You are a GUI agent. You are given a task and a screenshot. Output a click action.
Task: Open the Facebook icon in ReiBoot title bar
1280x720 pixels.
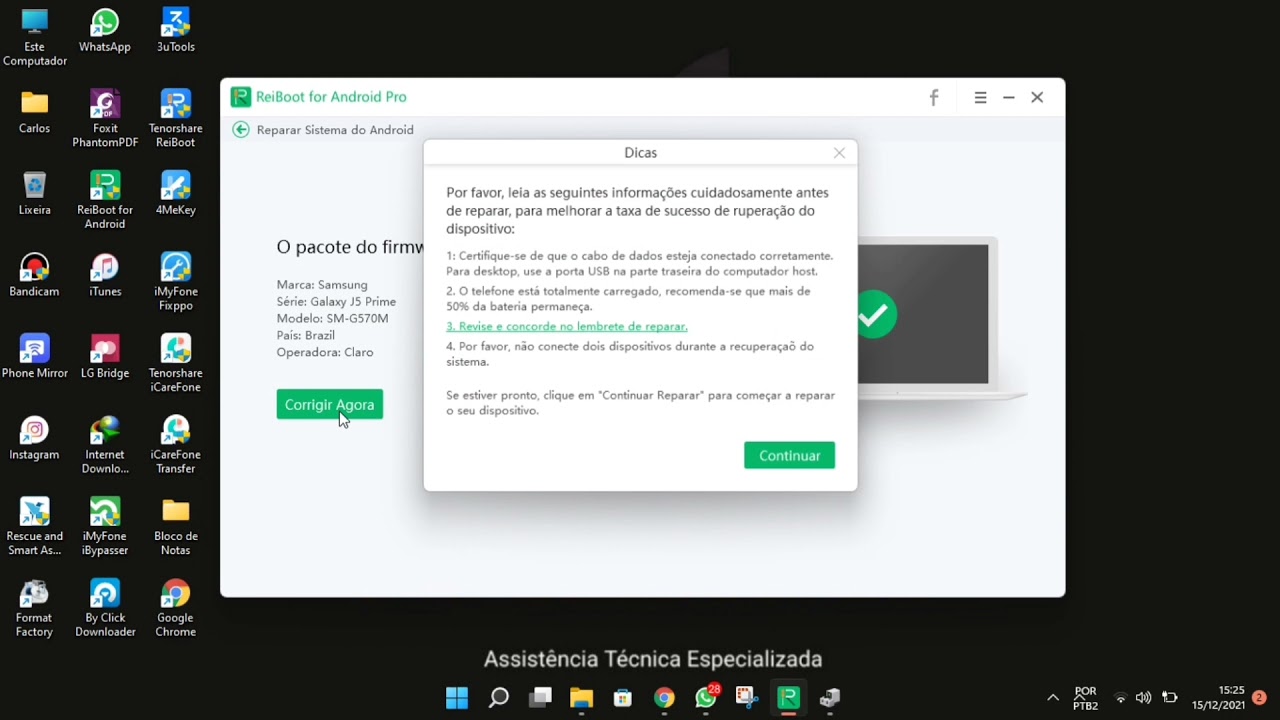tap(934, 97)
